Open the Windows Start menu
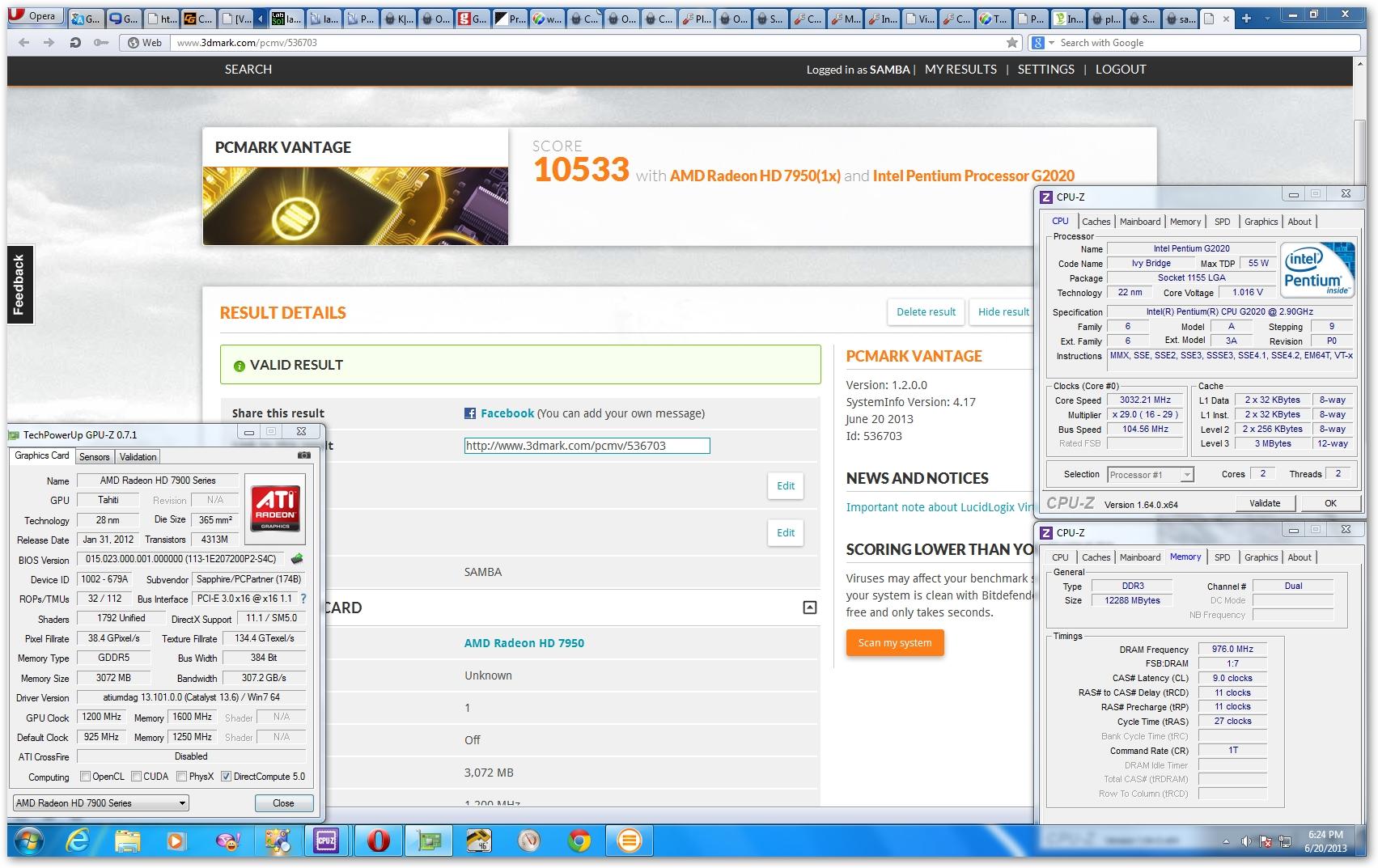 click(x=29, y=841)
